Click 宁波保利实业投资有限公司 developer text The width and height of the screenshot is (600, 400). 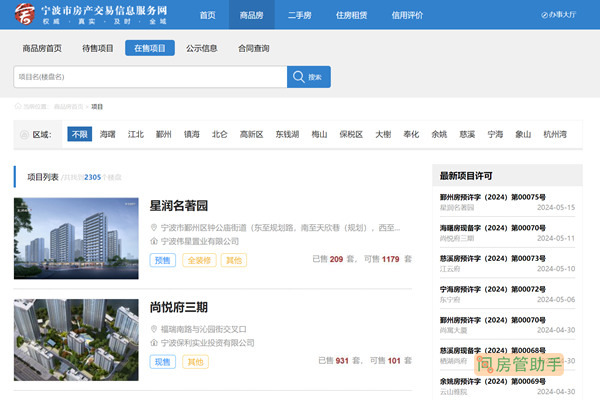coord(207,343)
